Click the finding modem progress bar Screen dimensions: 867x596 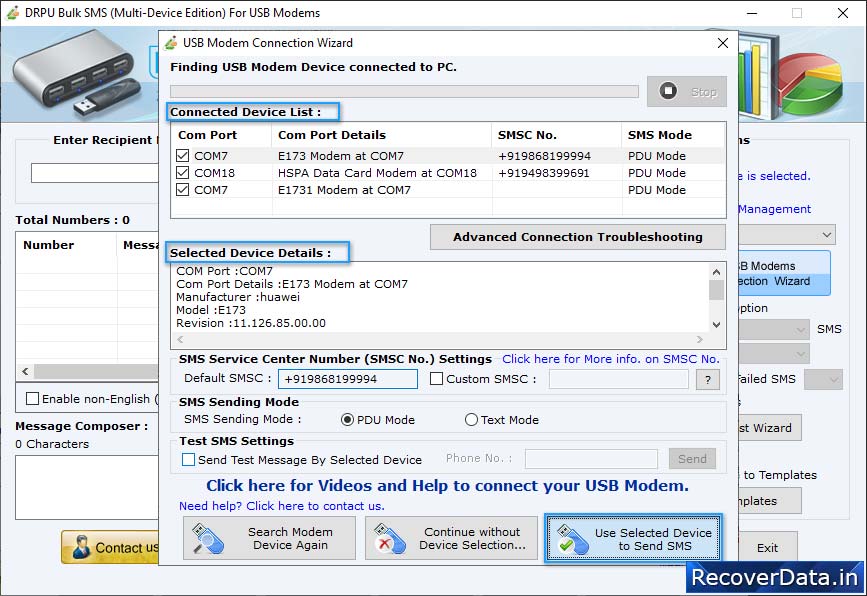[404, 91]
